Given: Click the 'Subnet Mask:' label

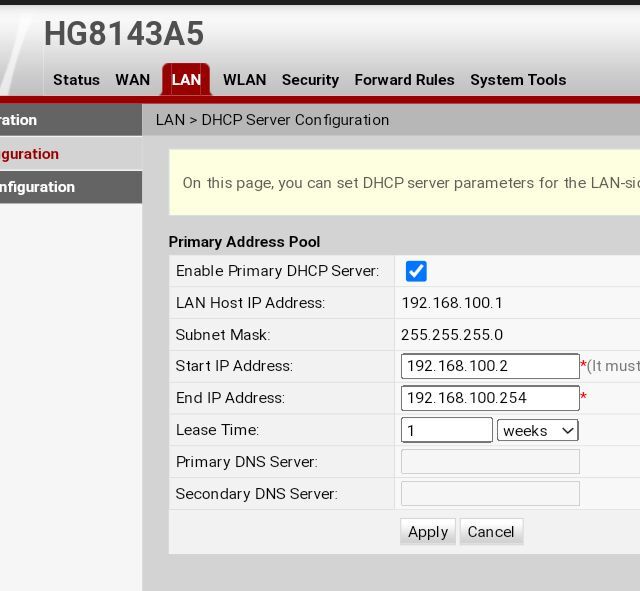Looking at the screenshot, I should point(223,335).
